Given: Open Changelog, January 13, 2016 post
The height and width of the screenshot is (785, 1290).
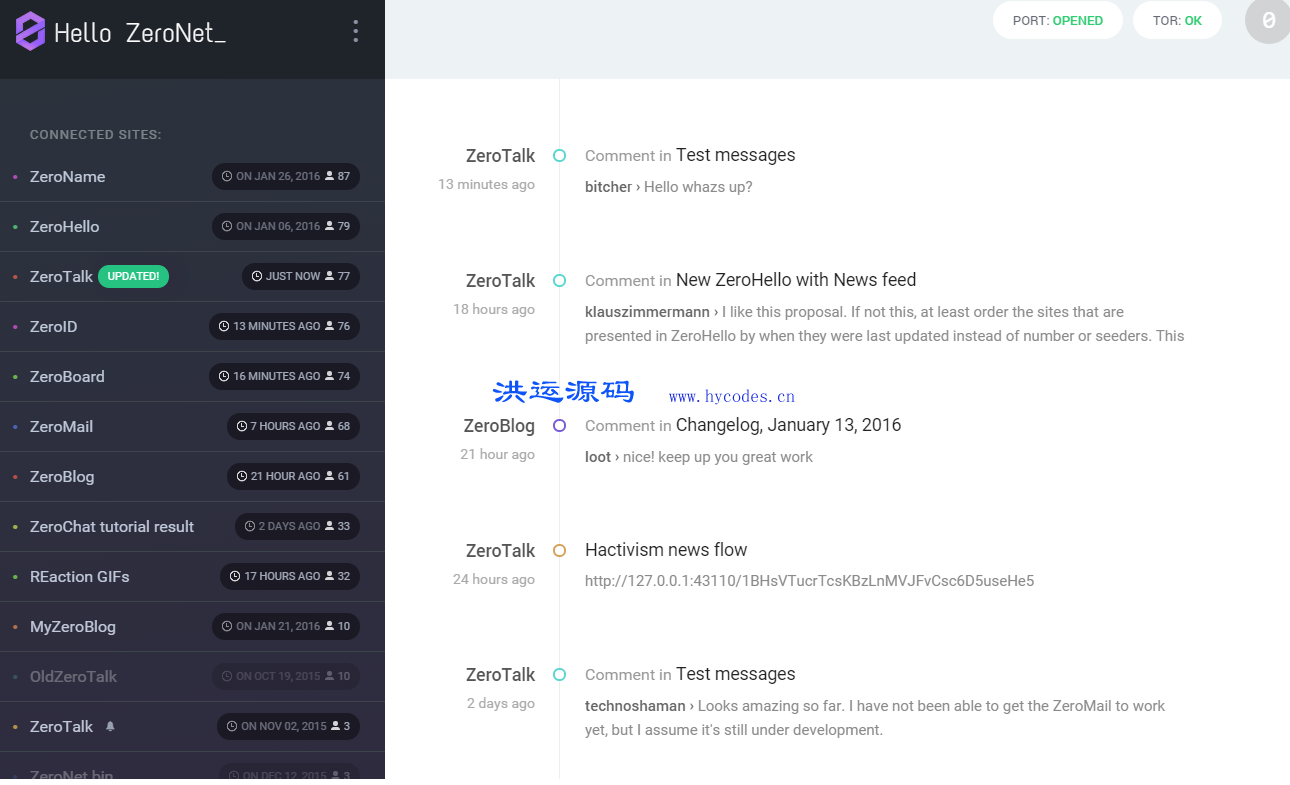Looking at the screenshot, I should 788,425.
